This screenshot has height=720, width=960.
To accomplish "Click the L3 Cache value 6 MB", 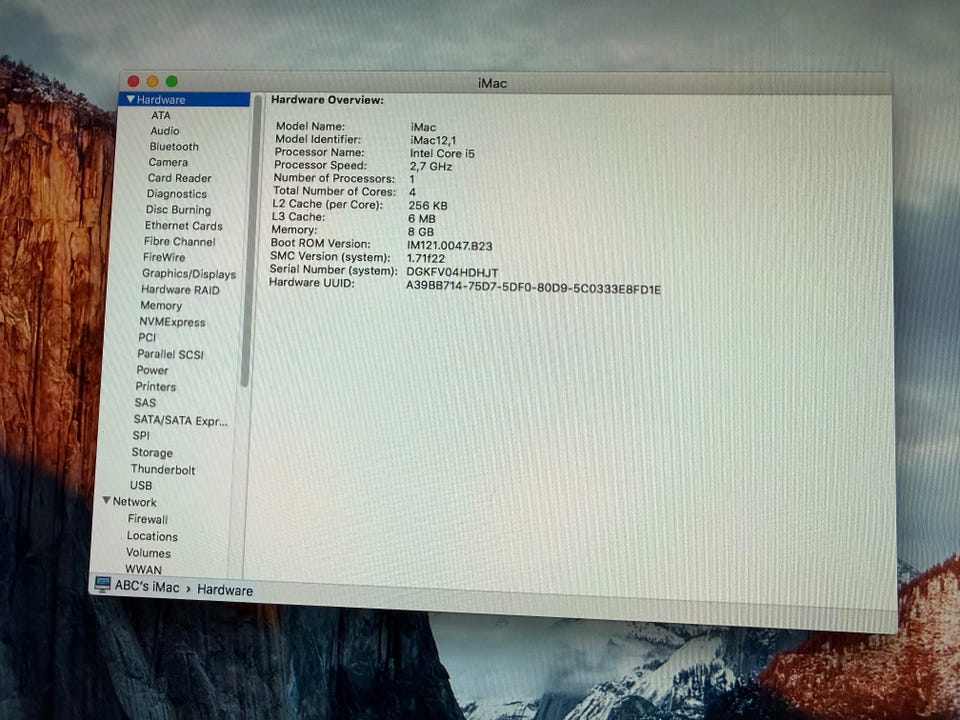I will pos(422,219).
